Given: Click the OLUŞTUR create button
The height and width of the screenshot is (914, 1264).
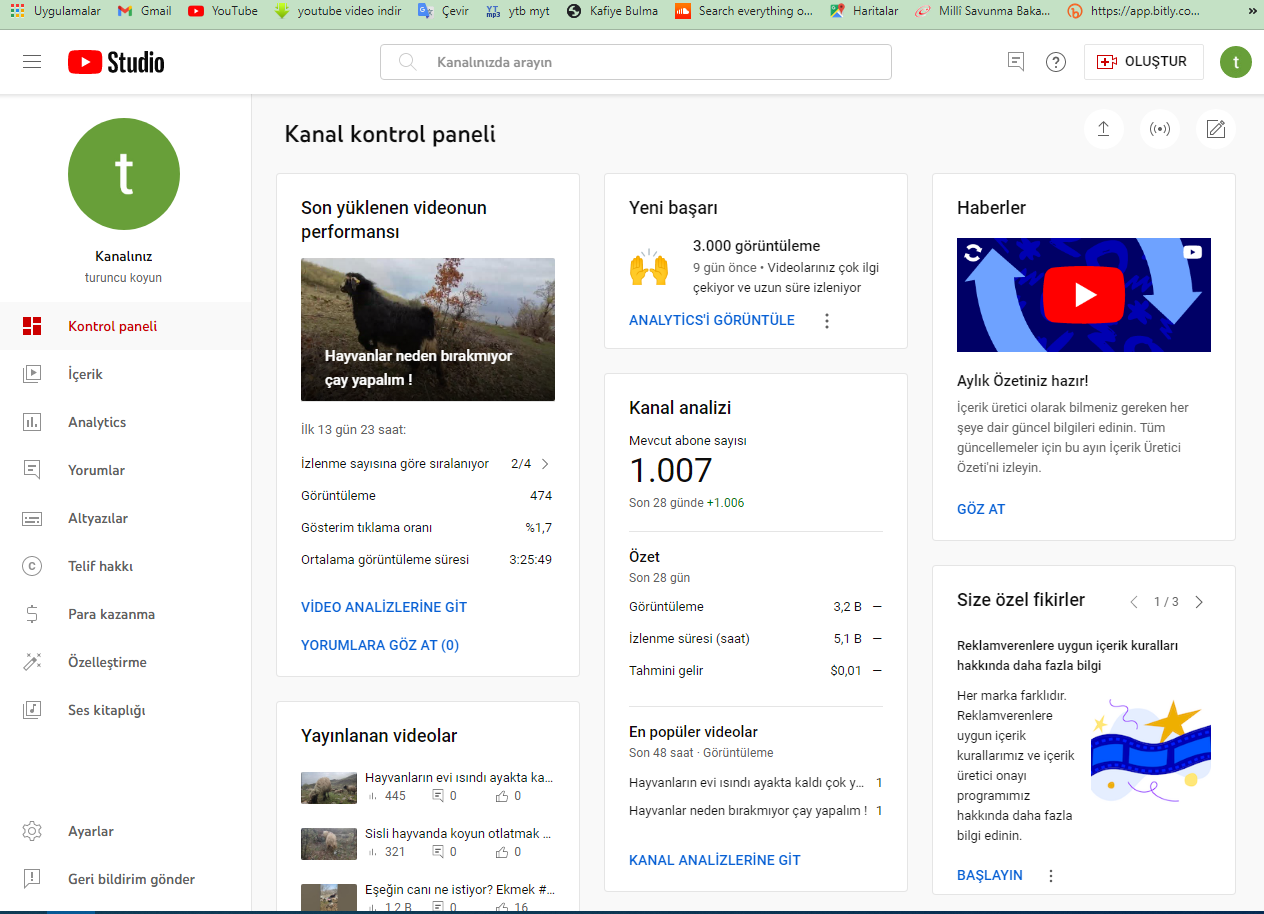Looking at the screenshot, I should [1143, 62].
